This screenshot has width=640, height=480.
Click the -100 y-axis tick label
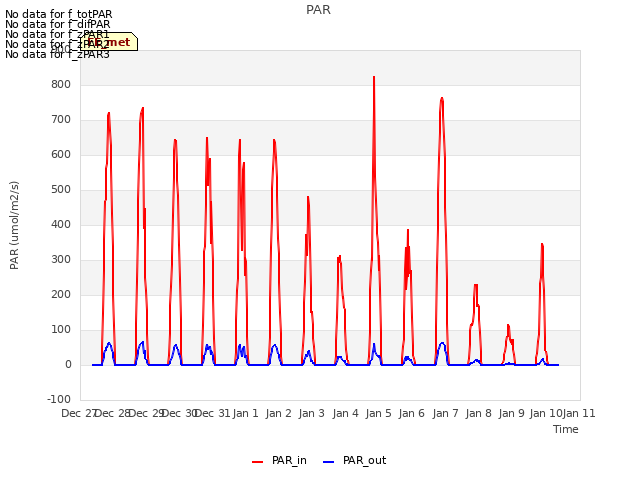[59, 400]
